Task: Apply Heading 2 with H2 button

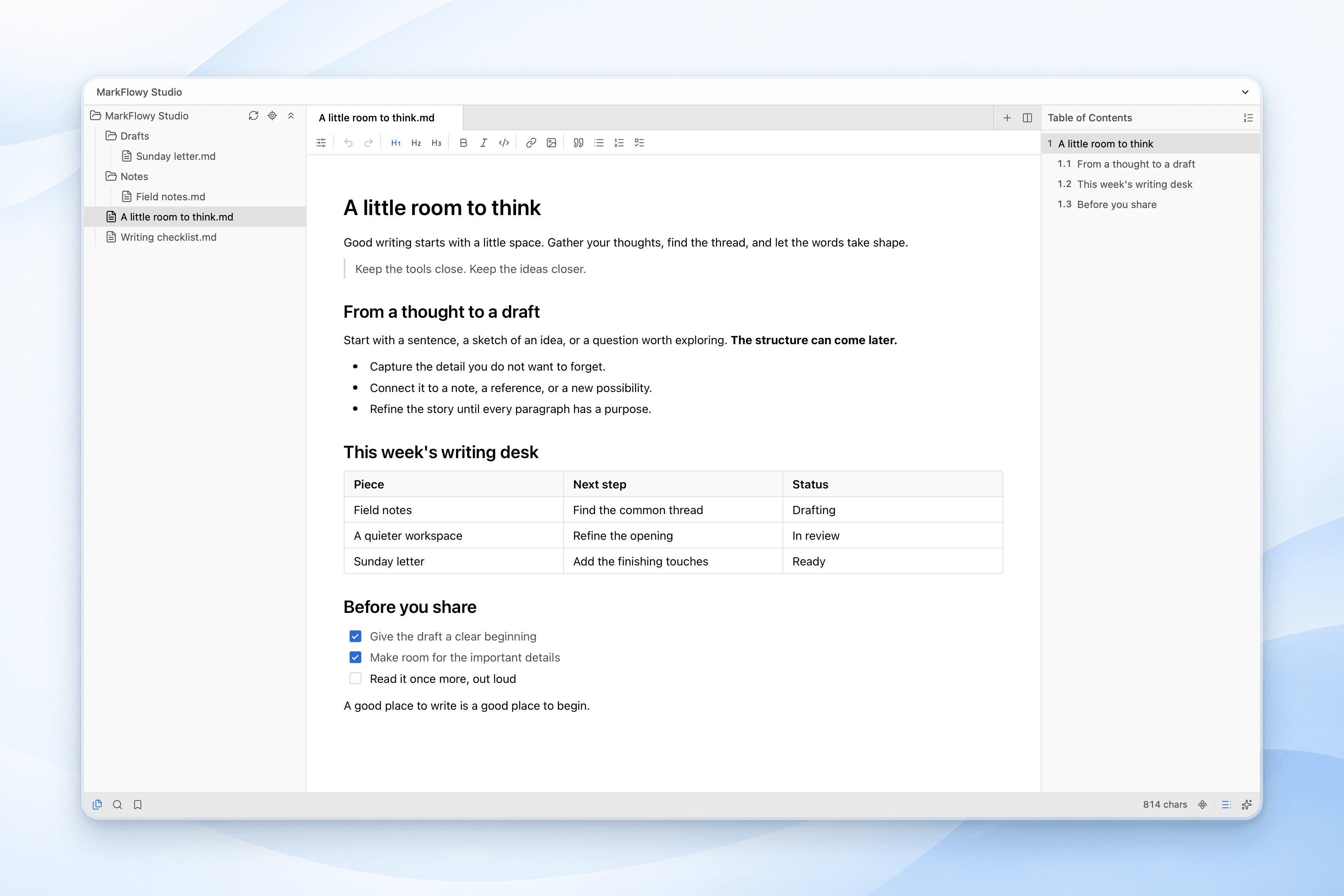Action: click(x=416, y=143)
